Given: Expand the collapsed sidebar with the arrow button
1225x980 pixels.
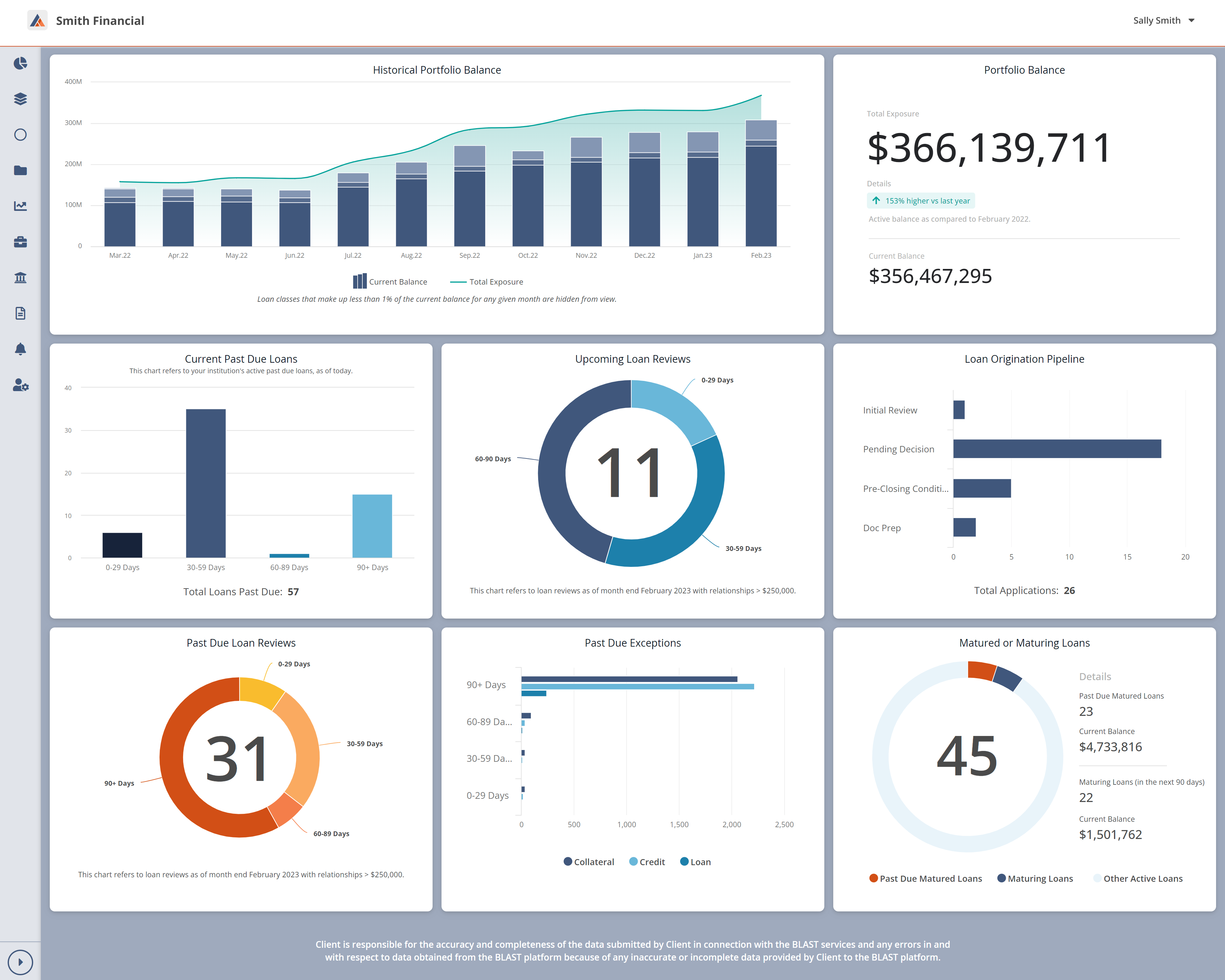Looking at the screenshot, I should pos(21,962).
